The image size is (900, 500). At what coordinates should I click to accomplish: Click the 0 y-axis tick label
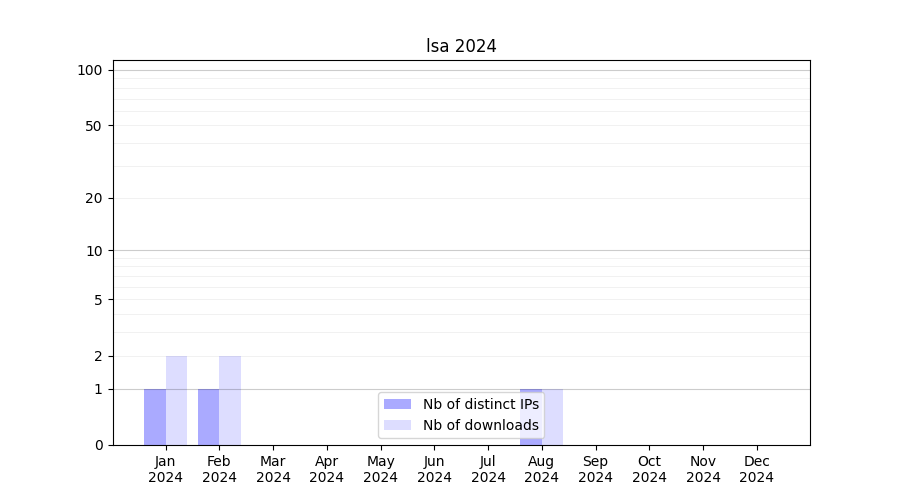pyautogui.click(x=98, y=445)
